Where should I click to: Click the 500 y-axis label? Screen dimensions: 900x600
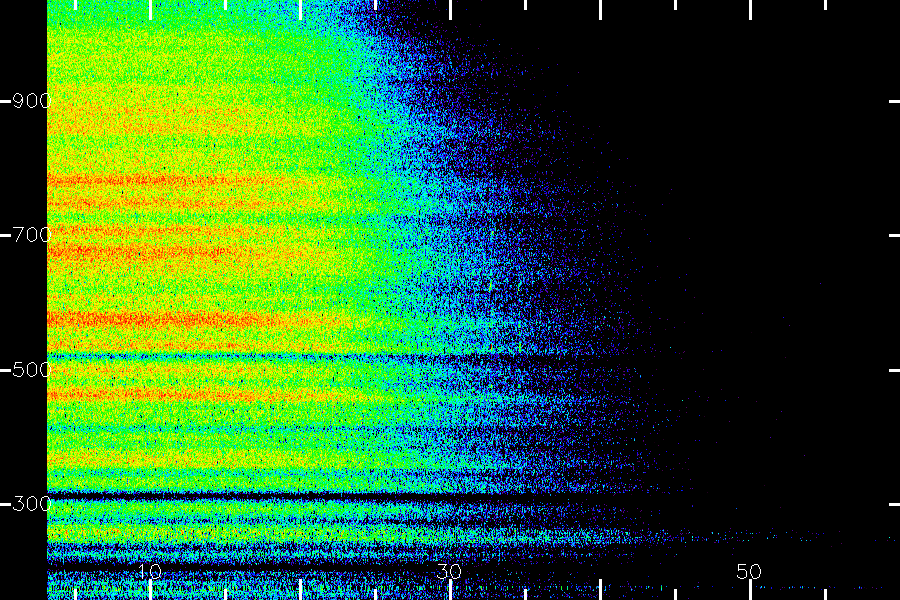pyautogui.click(x=32, y=370)
